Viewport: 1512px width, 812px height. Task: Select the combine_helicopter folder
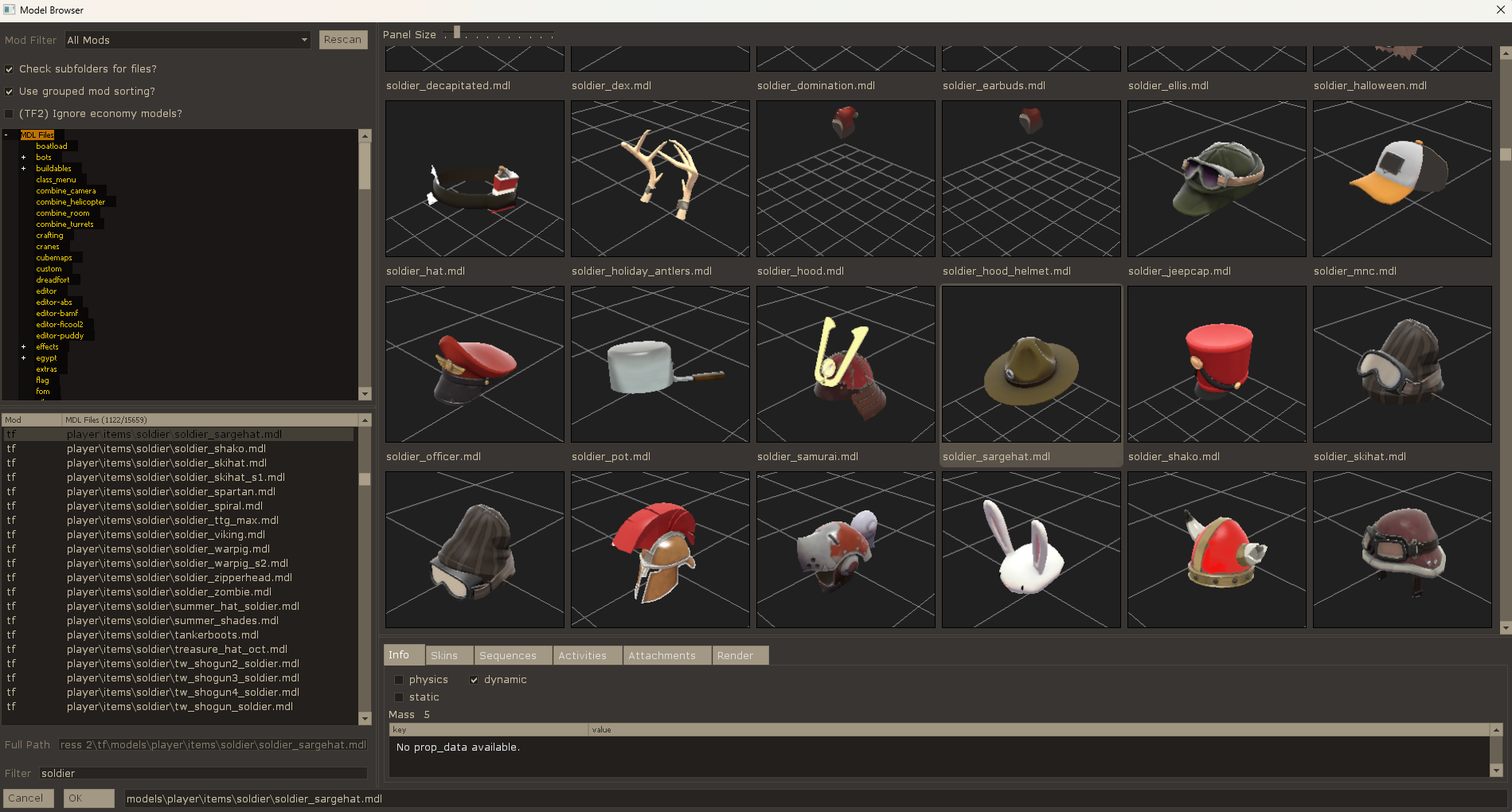70,202
